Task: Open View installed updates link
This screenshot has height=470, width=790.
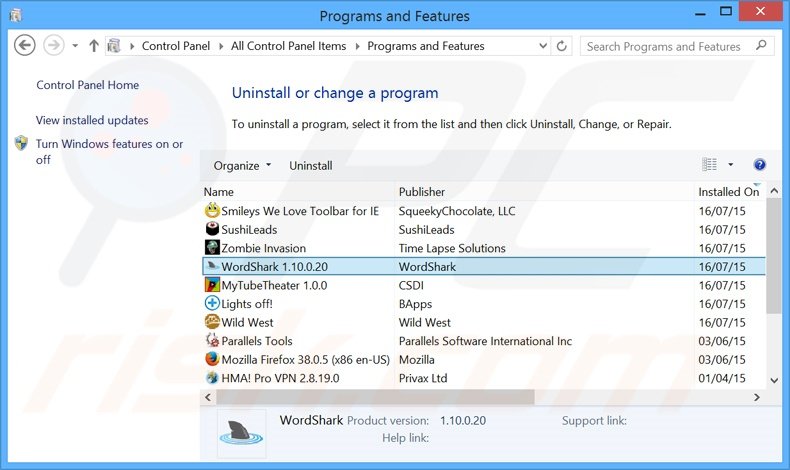Action: 92,120
